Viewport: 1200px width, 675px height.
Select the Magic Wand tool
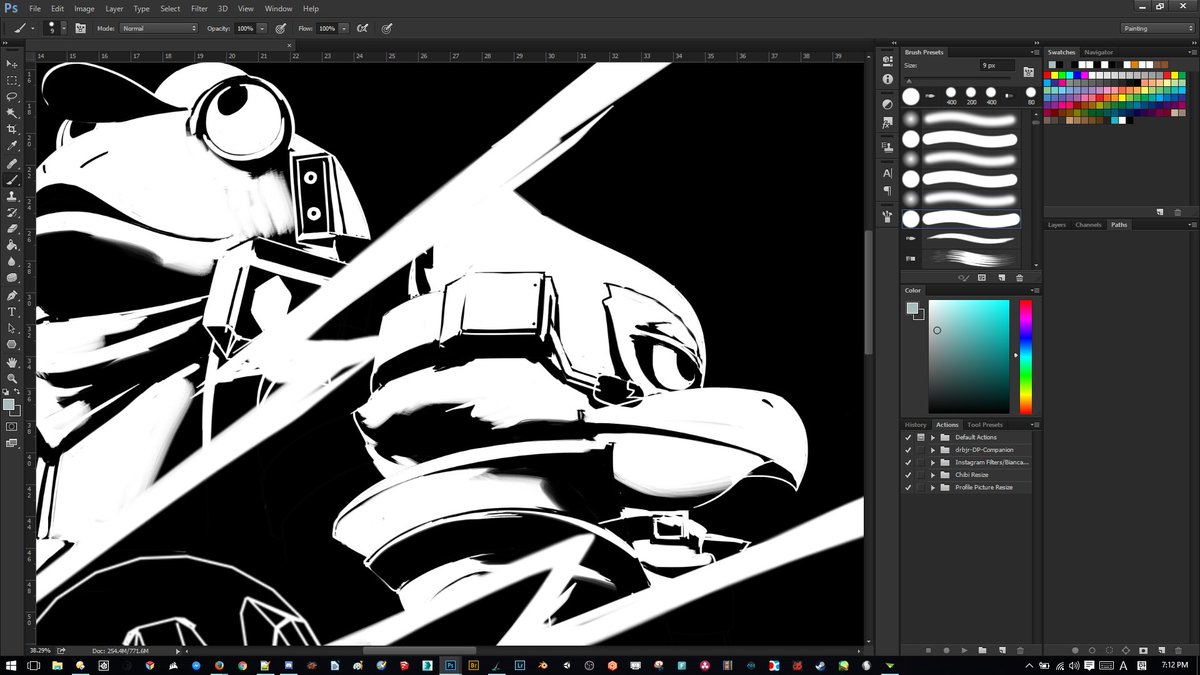click(12, 113)
